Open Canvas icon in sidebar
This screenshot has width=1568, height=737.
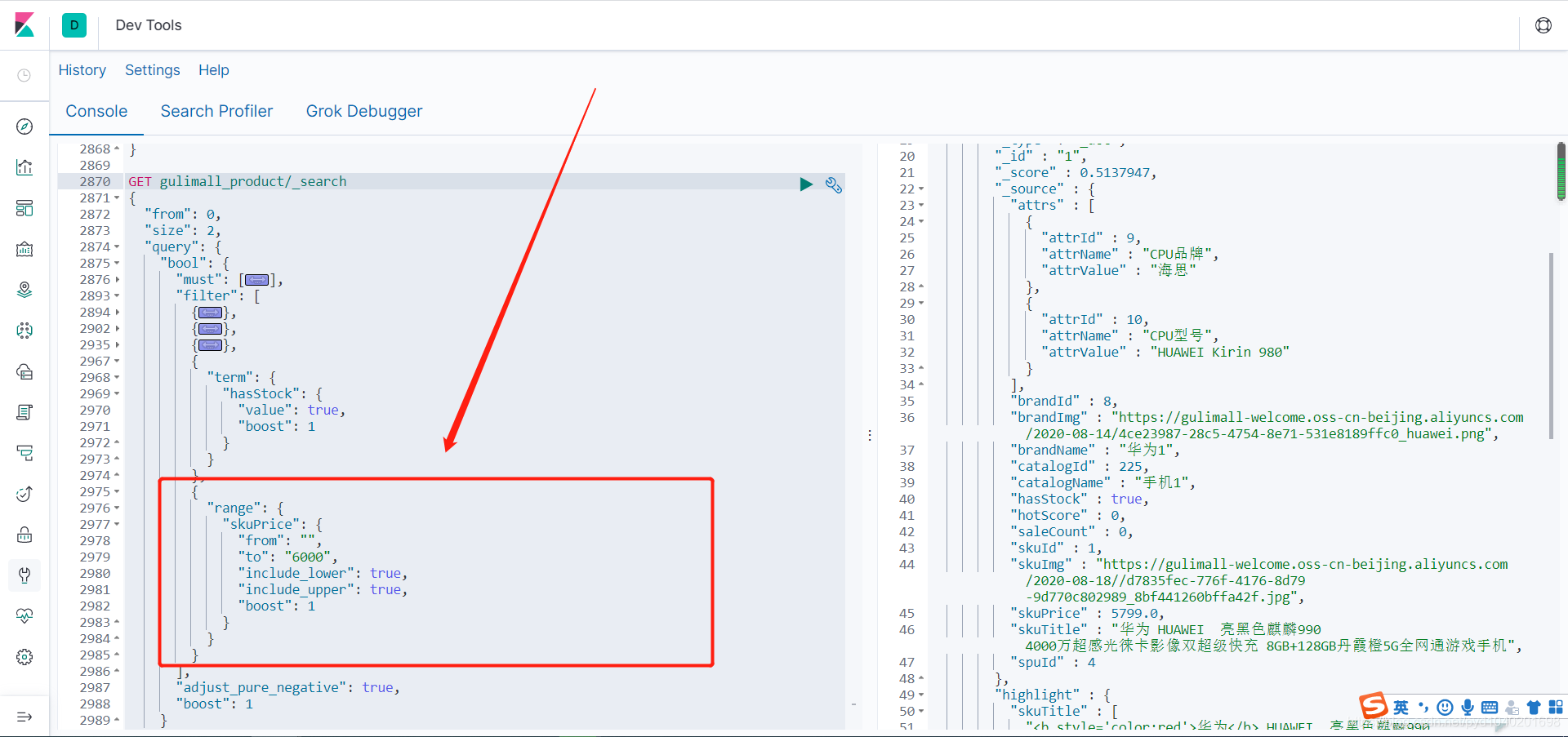(24, 249)
